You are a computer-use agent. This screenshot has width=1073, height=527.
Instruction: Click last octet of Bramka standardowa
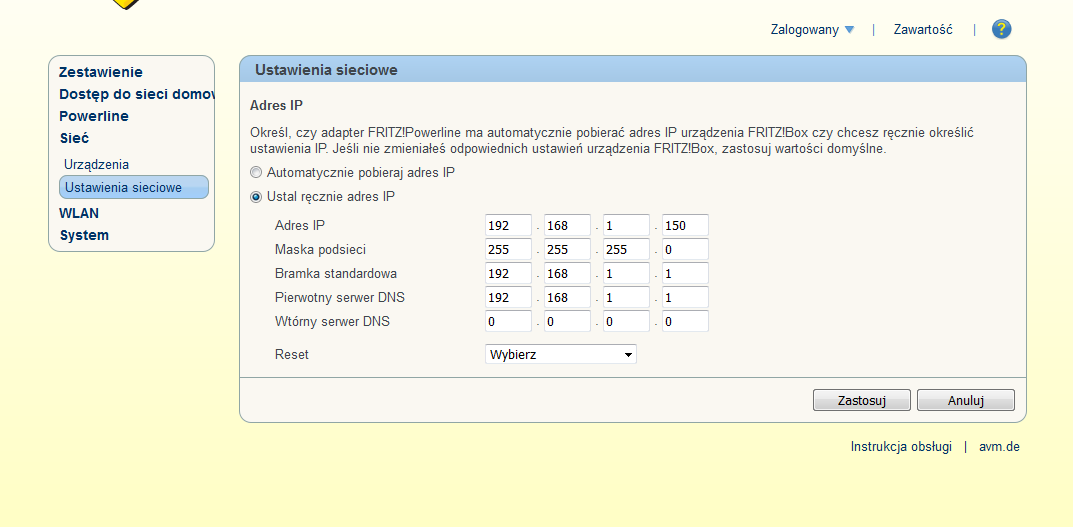684,274
